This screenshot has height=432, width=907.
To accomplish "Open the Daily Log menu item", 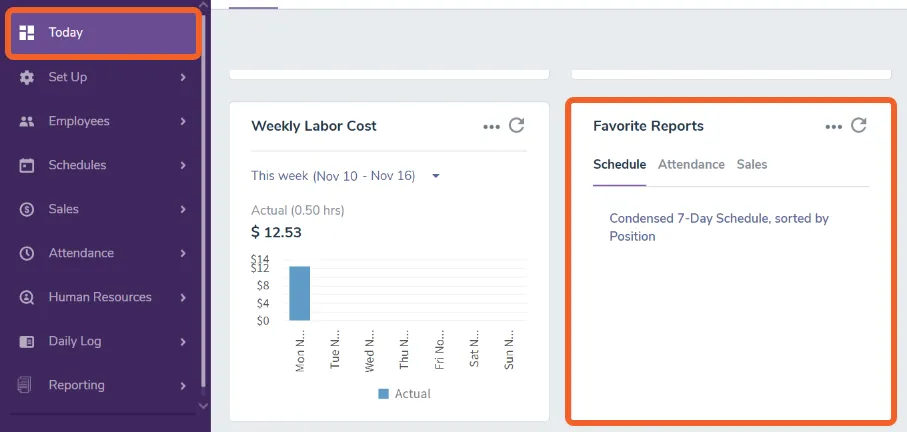I will click(104, 342).
